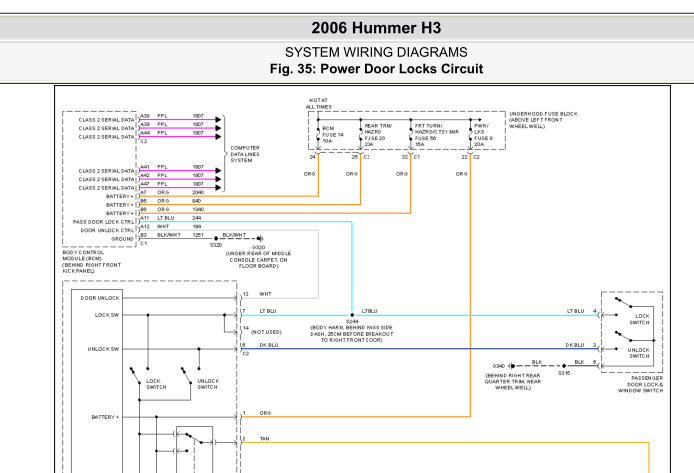Click circuit number "1340"
Viewport: 694px width, 473px height.
(x=198, y=209)
